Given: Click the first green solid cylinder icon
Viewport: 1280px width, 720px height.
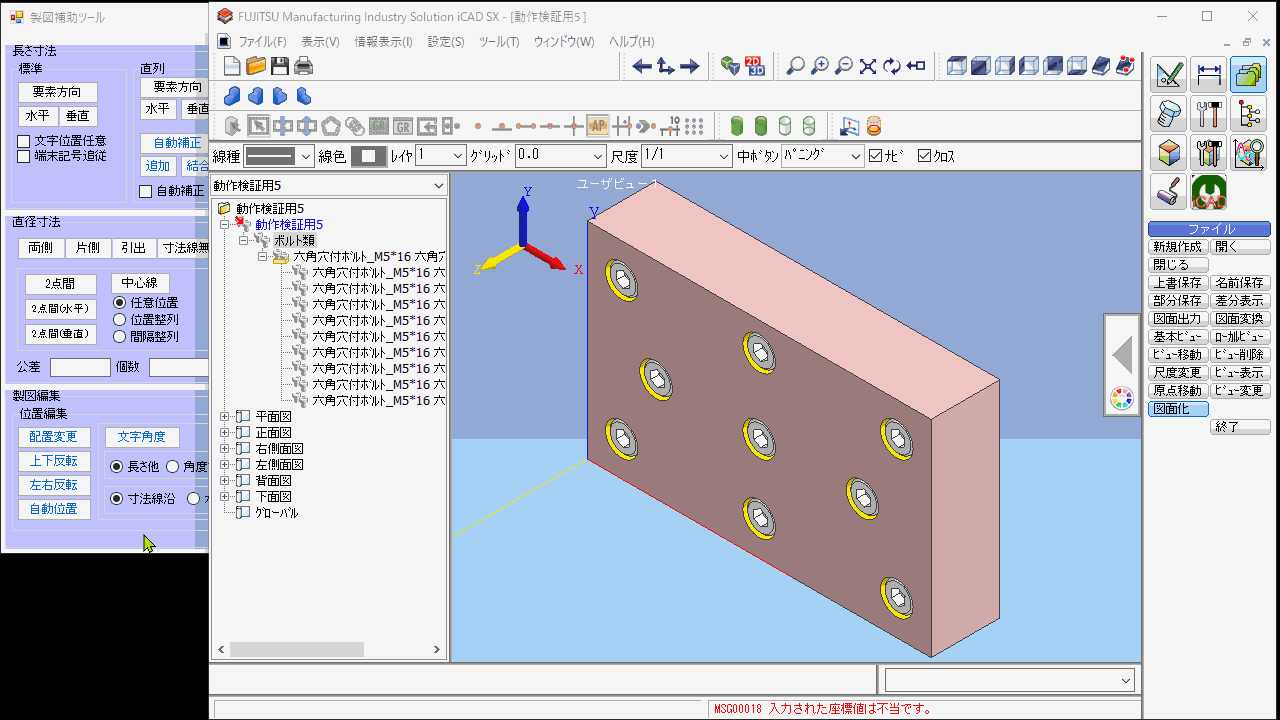Looking at the screenshot, I should tap(737, 126).
